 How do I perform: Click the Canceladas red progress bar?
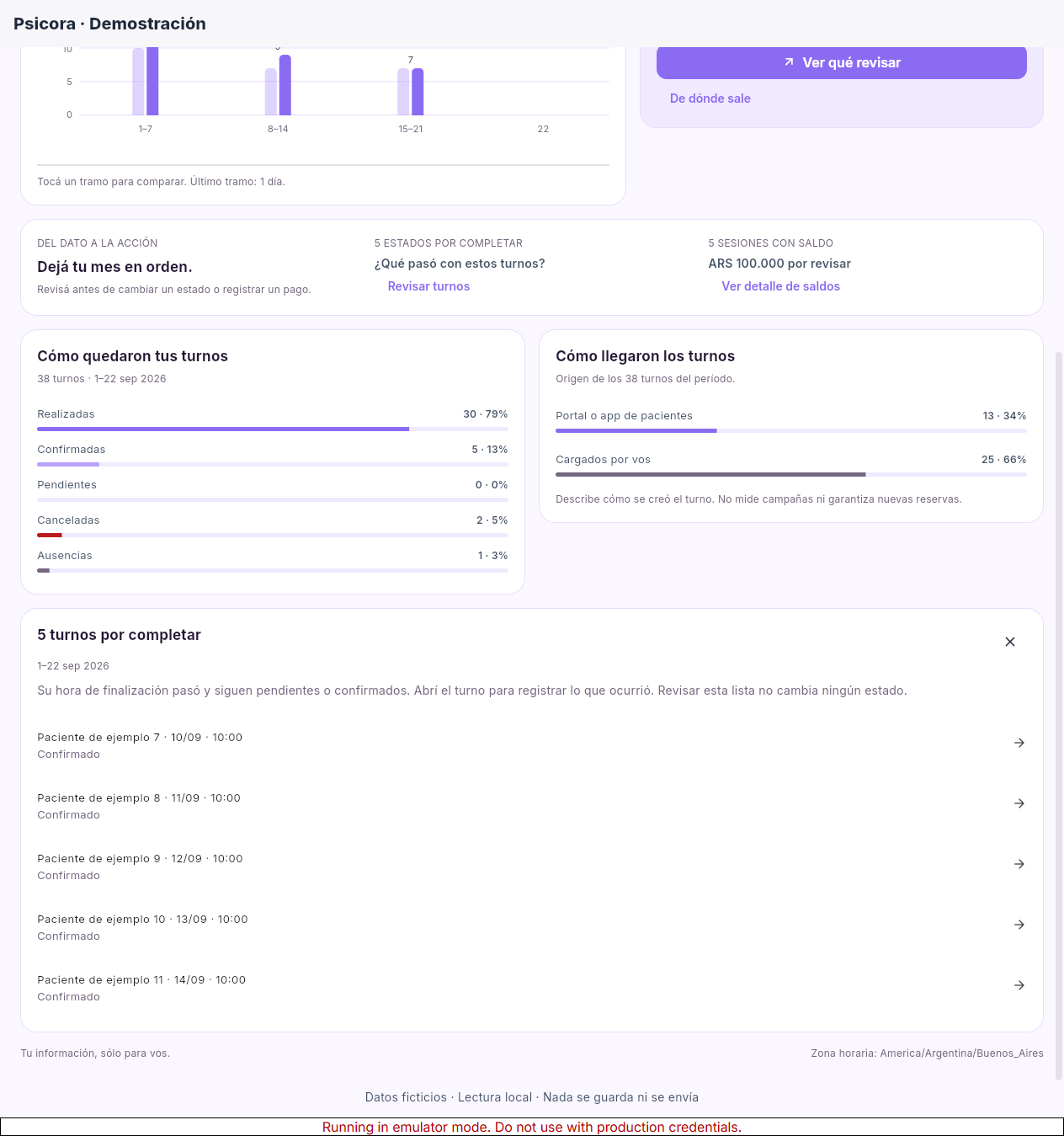click(x=50, y=535)
